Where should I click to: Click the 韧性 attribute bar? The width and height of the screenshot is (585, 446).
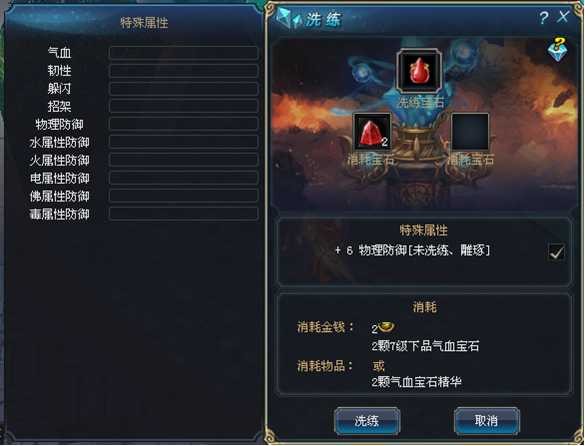(x=184, y=71)
